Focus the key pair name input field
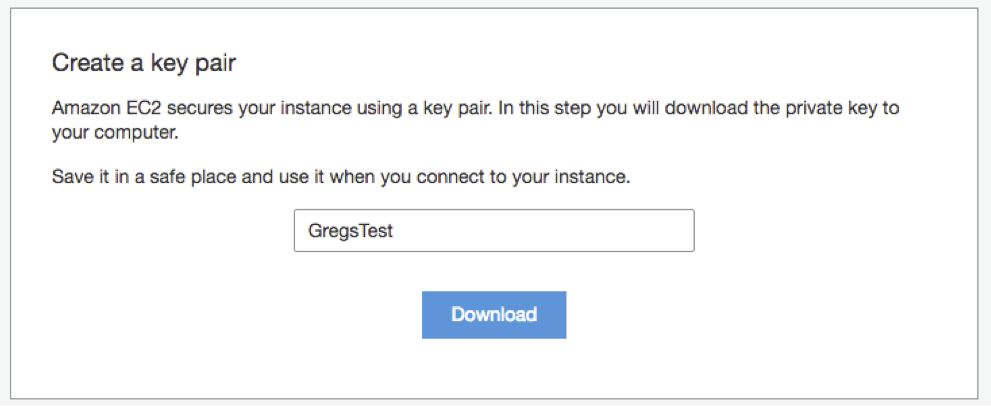 494,231
